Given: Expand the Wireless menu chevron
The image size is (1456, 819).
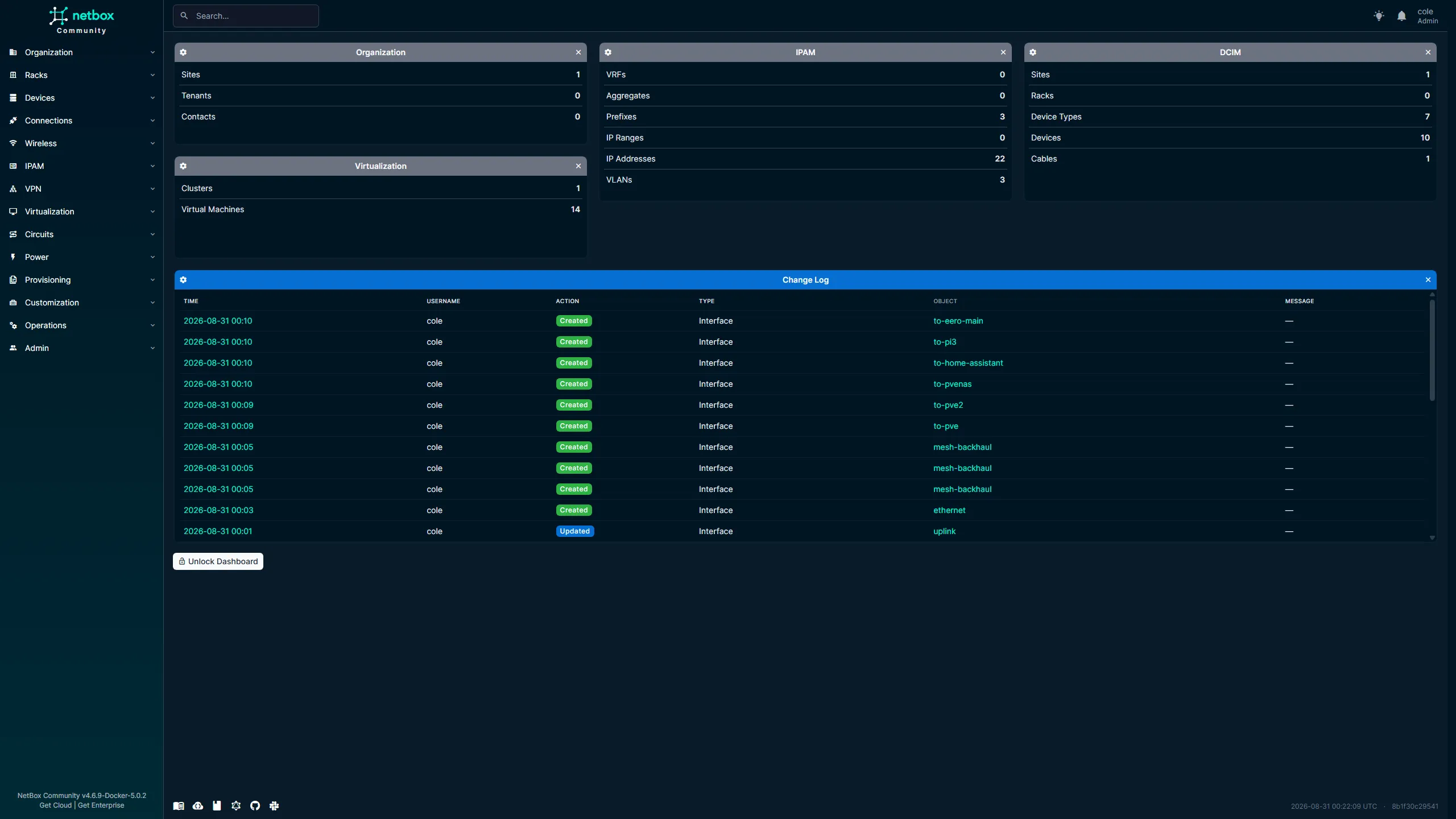Looking at the screenshot, I should coord(152,143).
